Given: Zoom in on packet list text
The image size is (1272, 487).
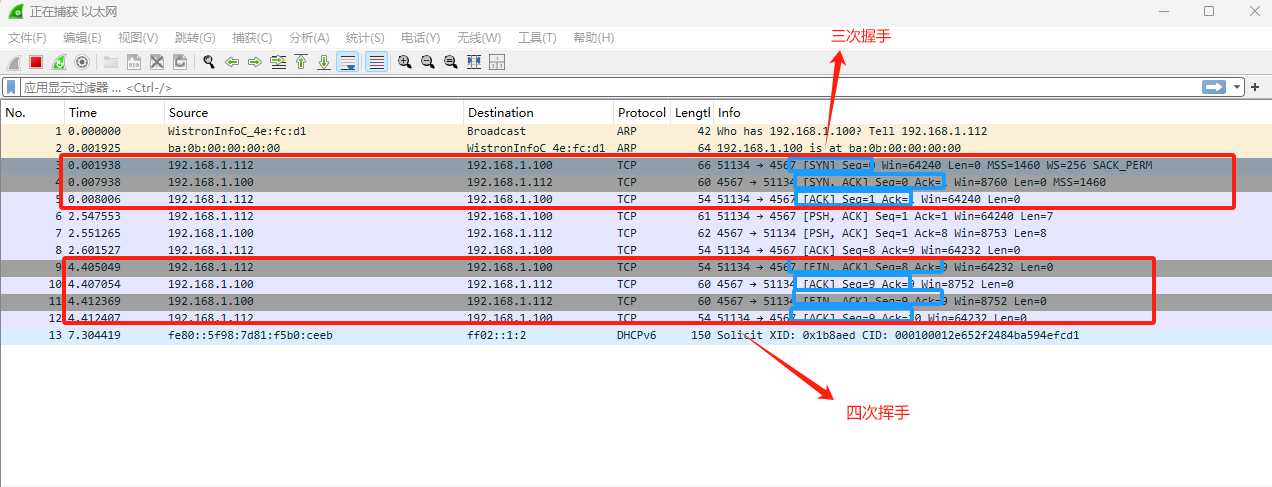Looking at the screenshot, I should (x=405, y=62).
